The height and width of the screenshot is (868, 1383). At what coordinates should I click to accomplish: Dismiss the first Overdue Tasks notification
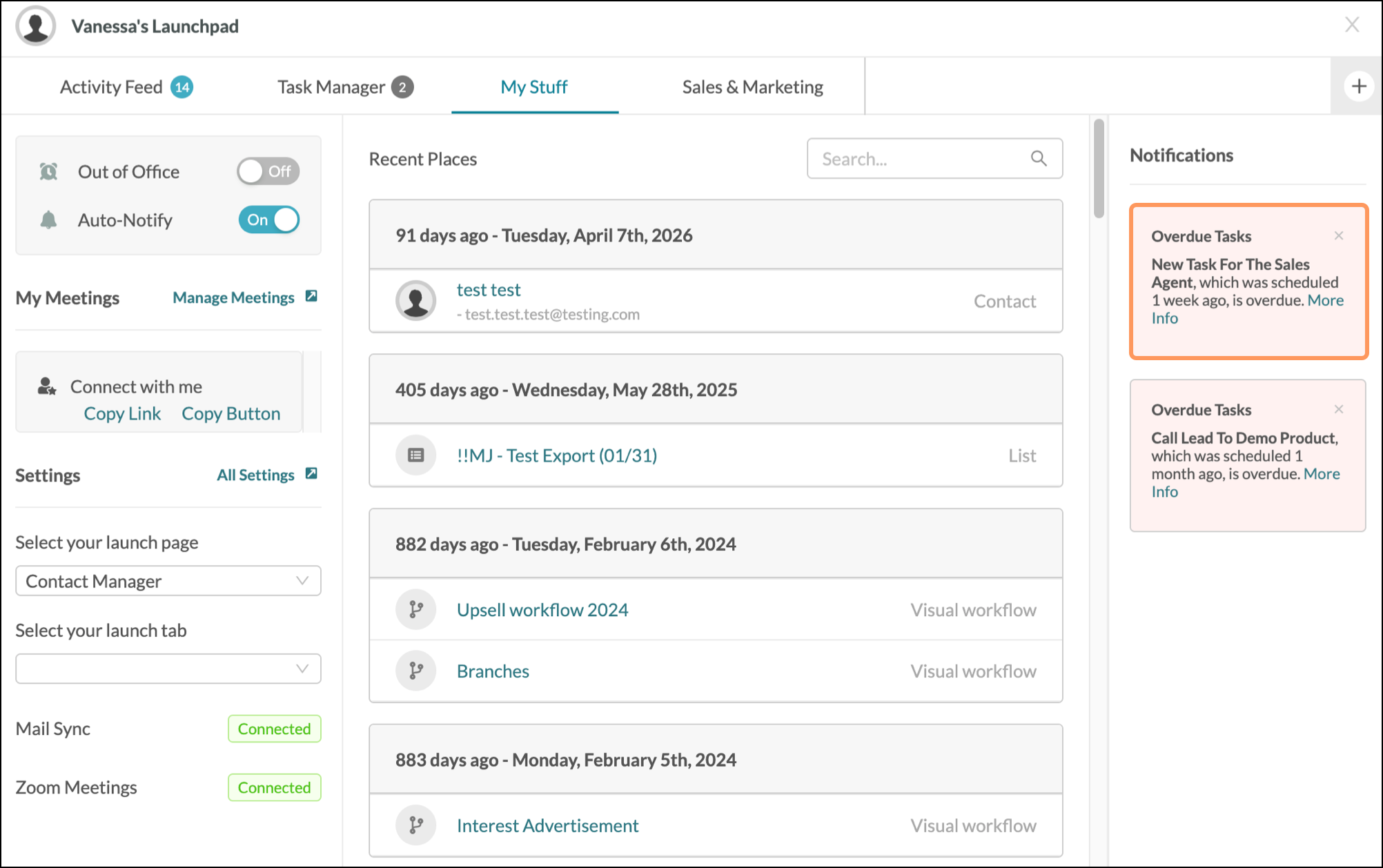(1339, 235)
